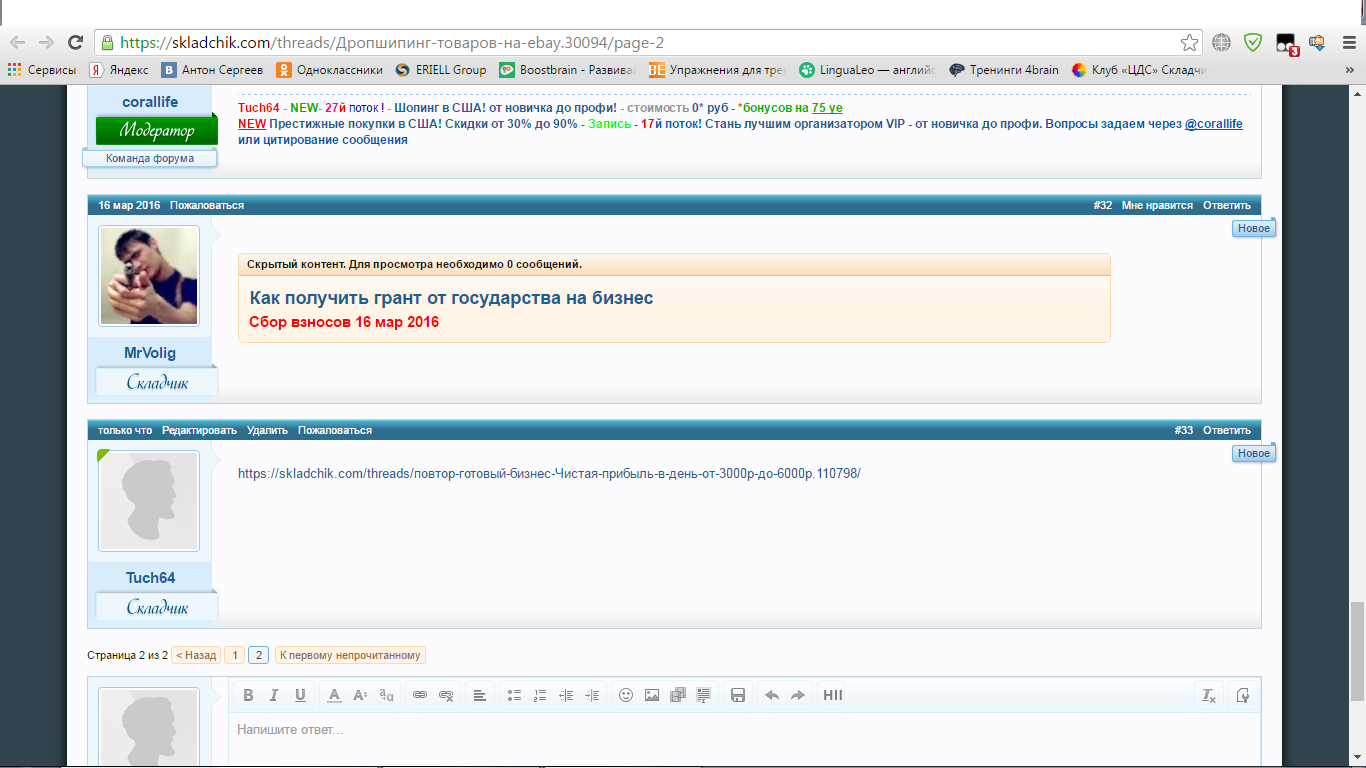Screen dimensions: 1366x768
Task: Insert a smiley into the reply
Action: point(626,696)
